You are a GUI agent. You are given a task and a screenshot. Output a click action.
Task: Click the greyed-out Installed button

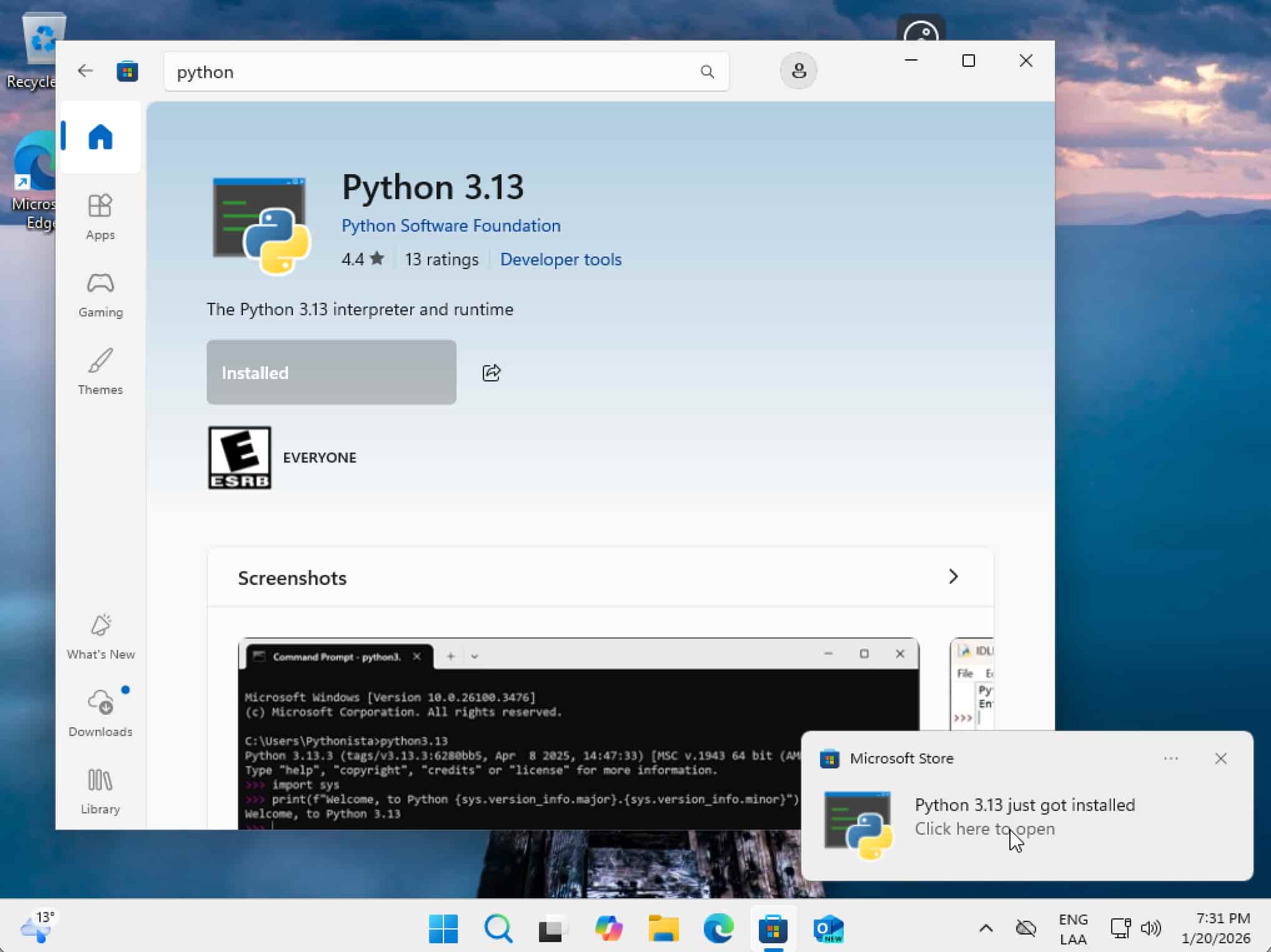coord(331,372)
